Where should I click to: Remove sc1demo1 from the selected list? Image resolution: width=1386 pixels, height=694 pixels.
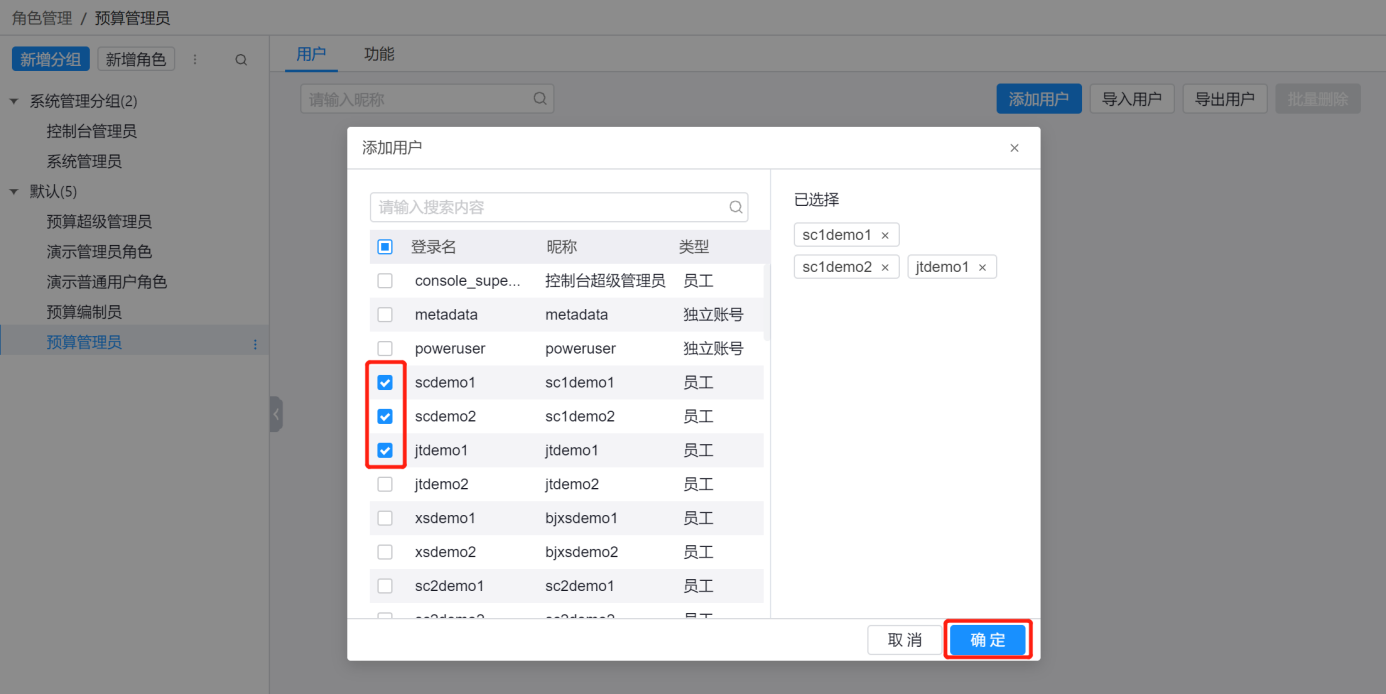click(885, 236)
